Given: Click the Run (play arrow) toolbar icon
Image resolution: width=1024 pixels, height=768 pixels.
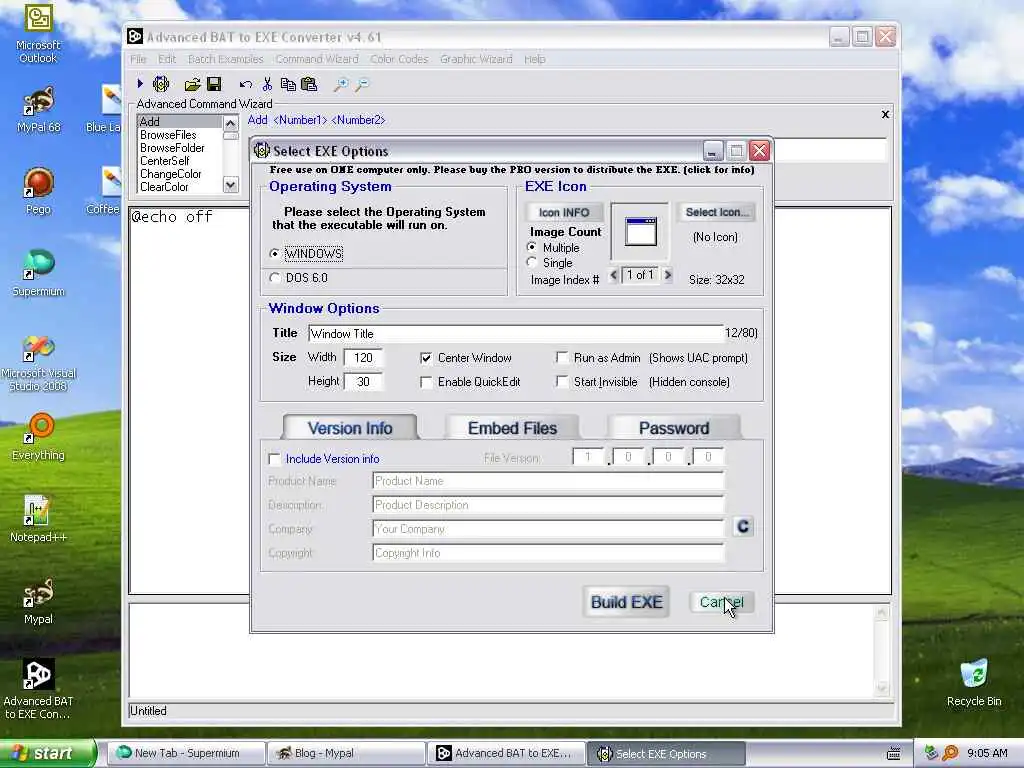Looking at the screenshot, I should 140,84.
